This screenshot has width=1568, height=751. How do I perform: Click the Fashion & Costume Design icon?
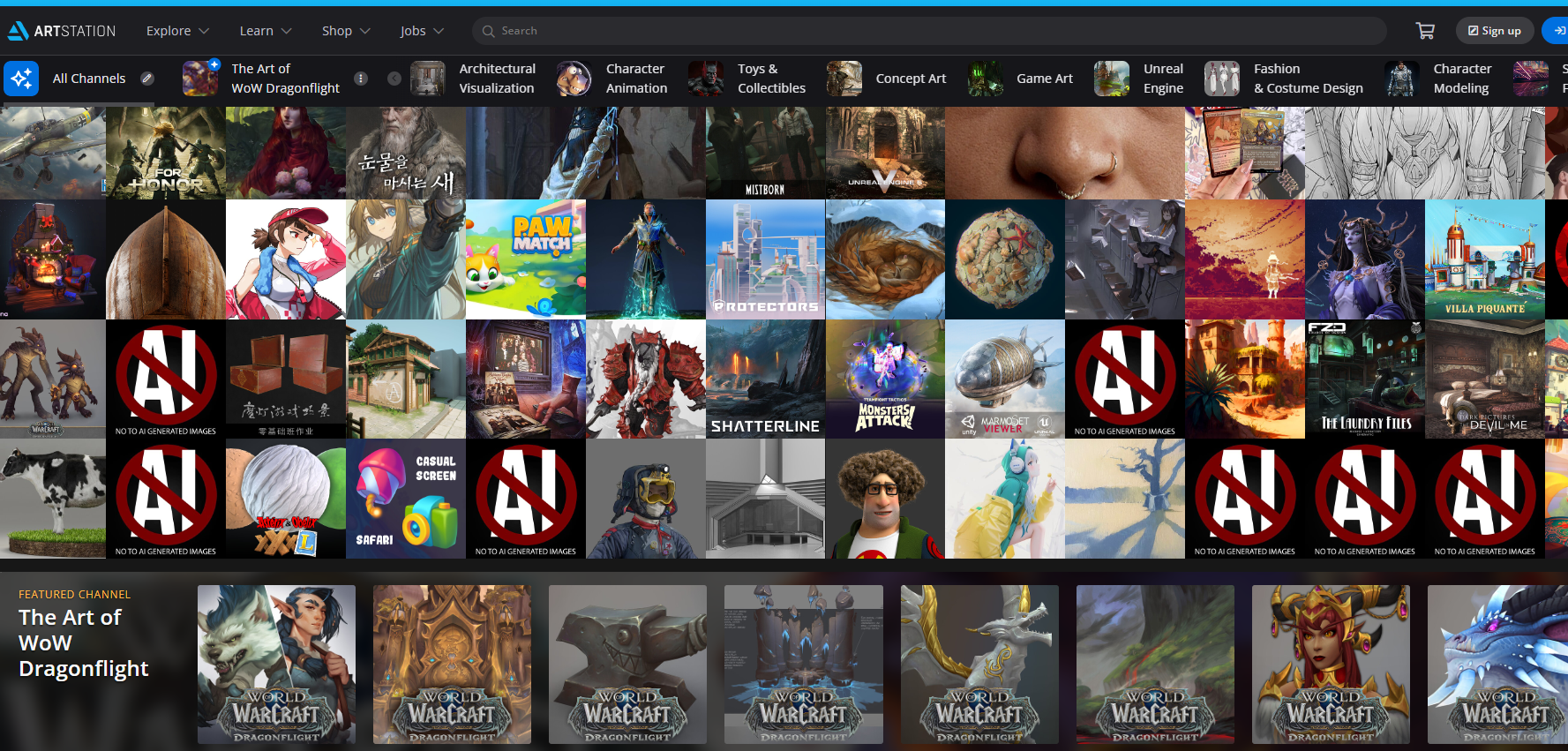click(1222, 79)
